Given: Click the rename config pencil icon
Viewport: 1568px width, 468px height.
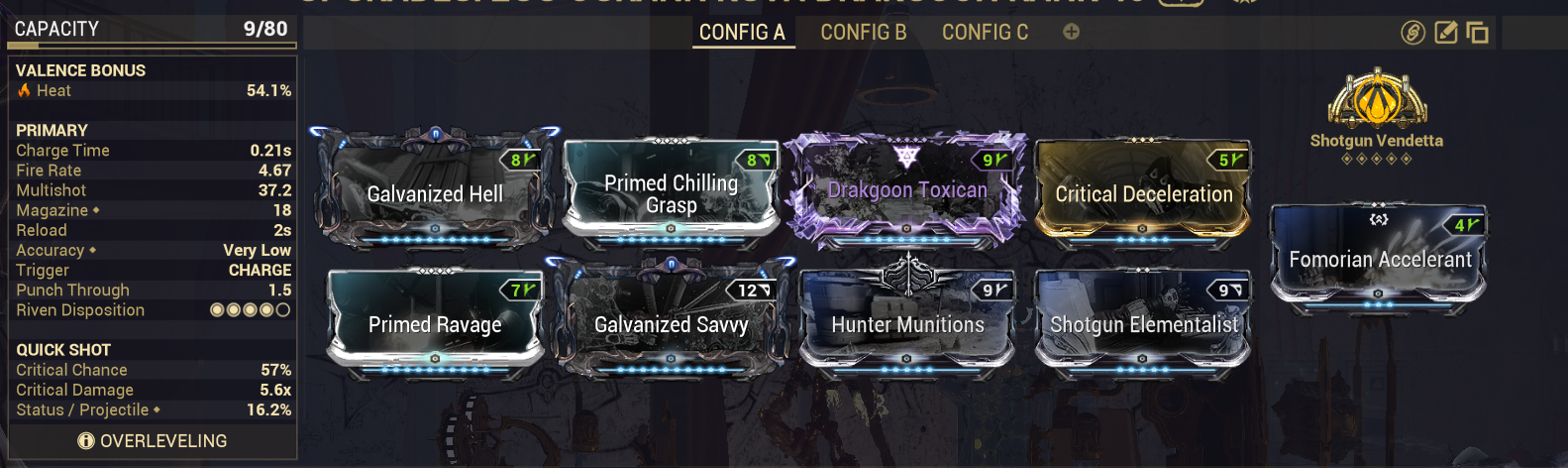Looking at the screenshot, I should pos(1446,33).
